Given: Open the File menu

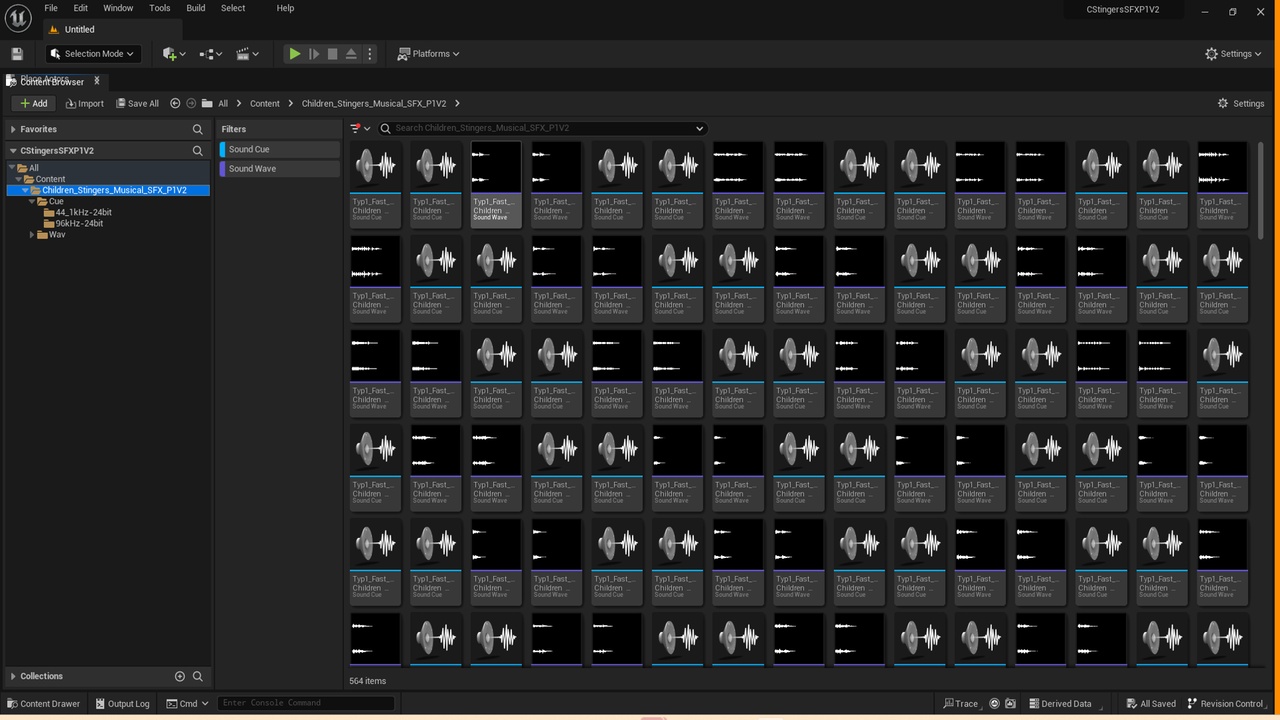Looking at the screenshot, I should [51, 8].
